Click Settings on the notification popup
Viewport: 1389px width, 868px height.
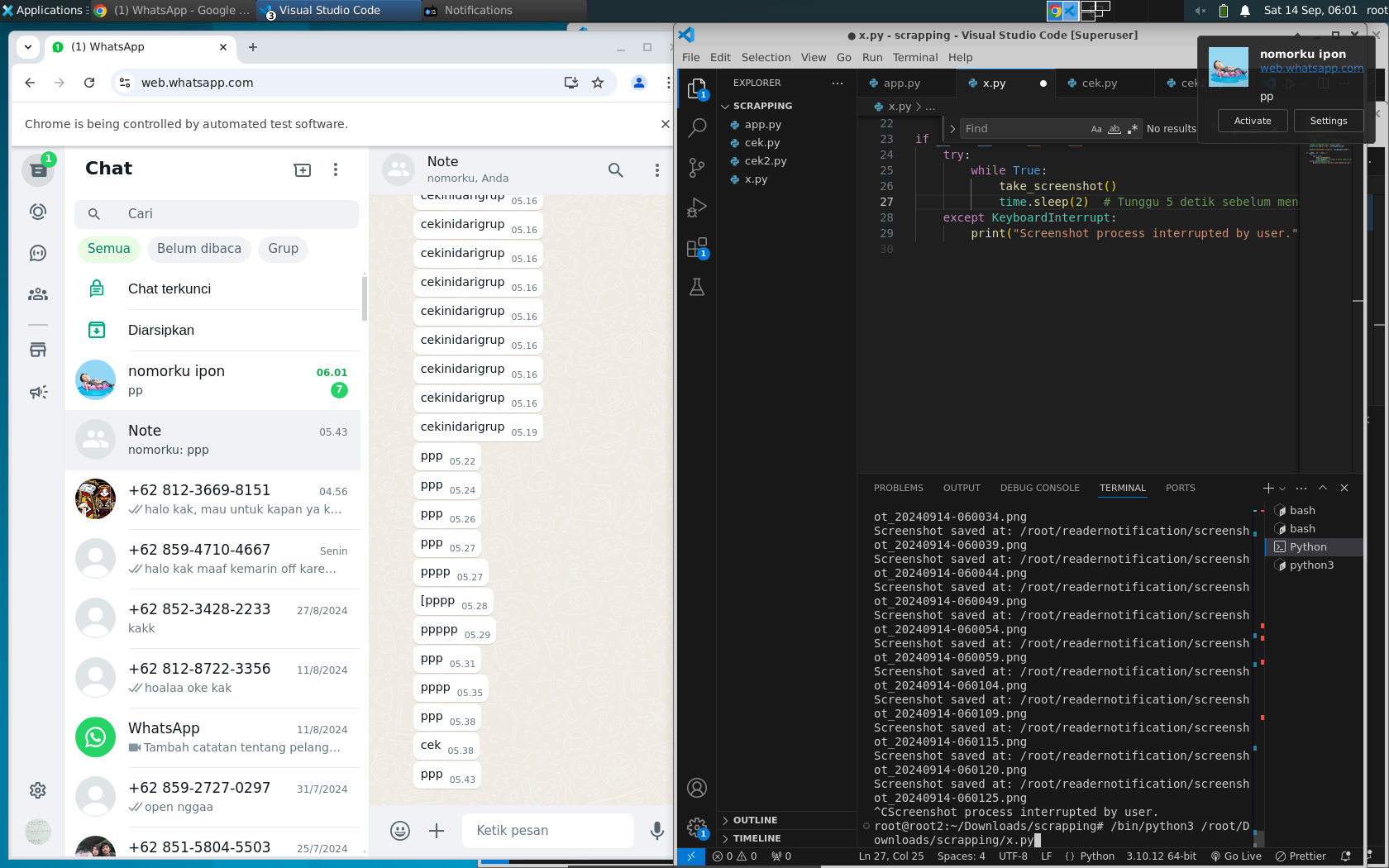point(1328,121)
